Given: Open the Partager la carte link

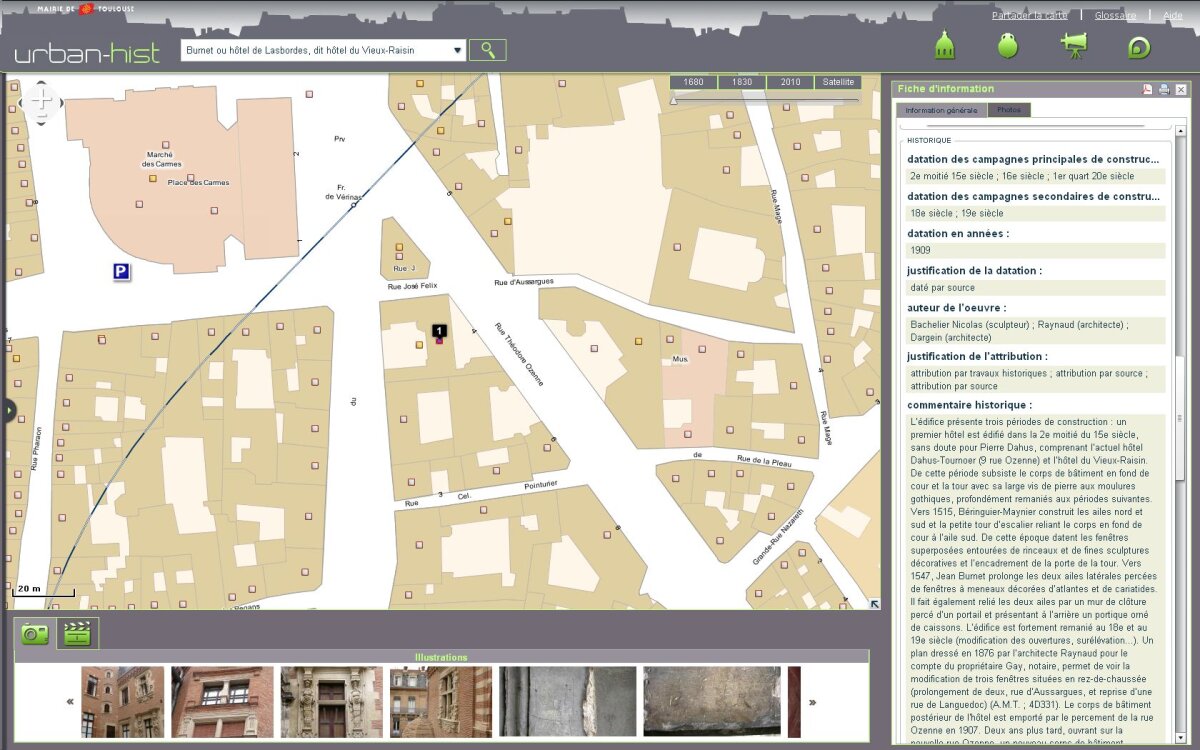Looking at the screenshot, I should [x=1029, y=15].
